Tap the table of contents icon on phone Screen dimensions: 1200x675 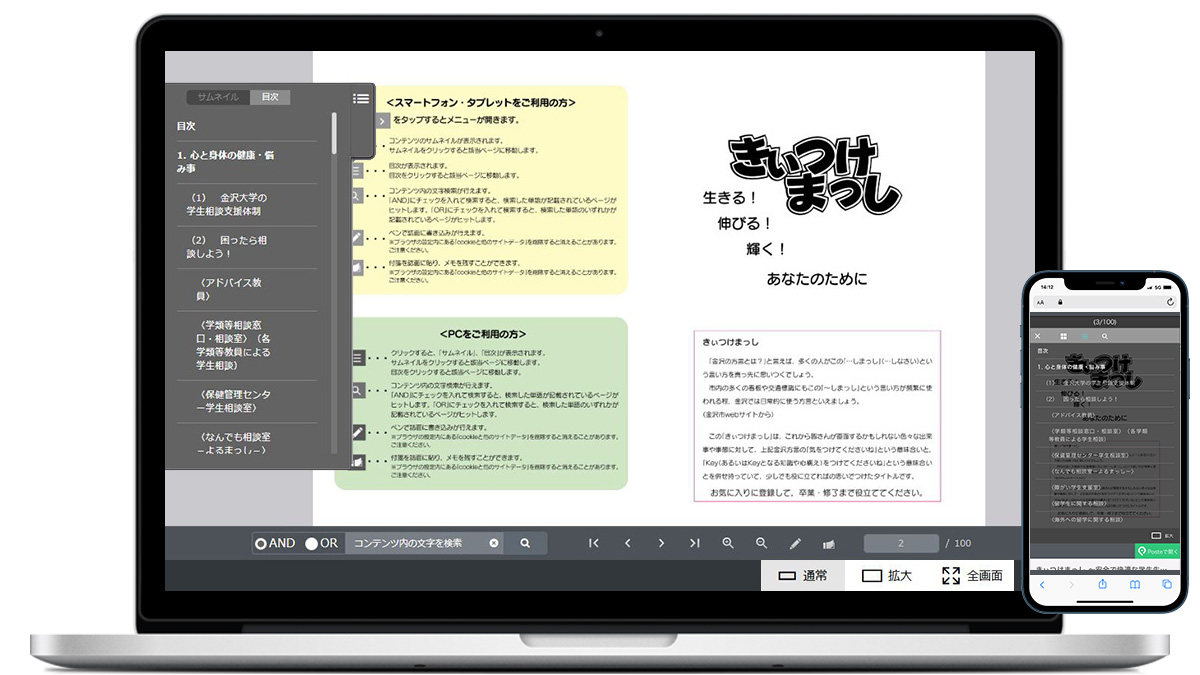(1084, 336)
